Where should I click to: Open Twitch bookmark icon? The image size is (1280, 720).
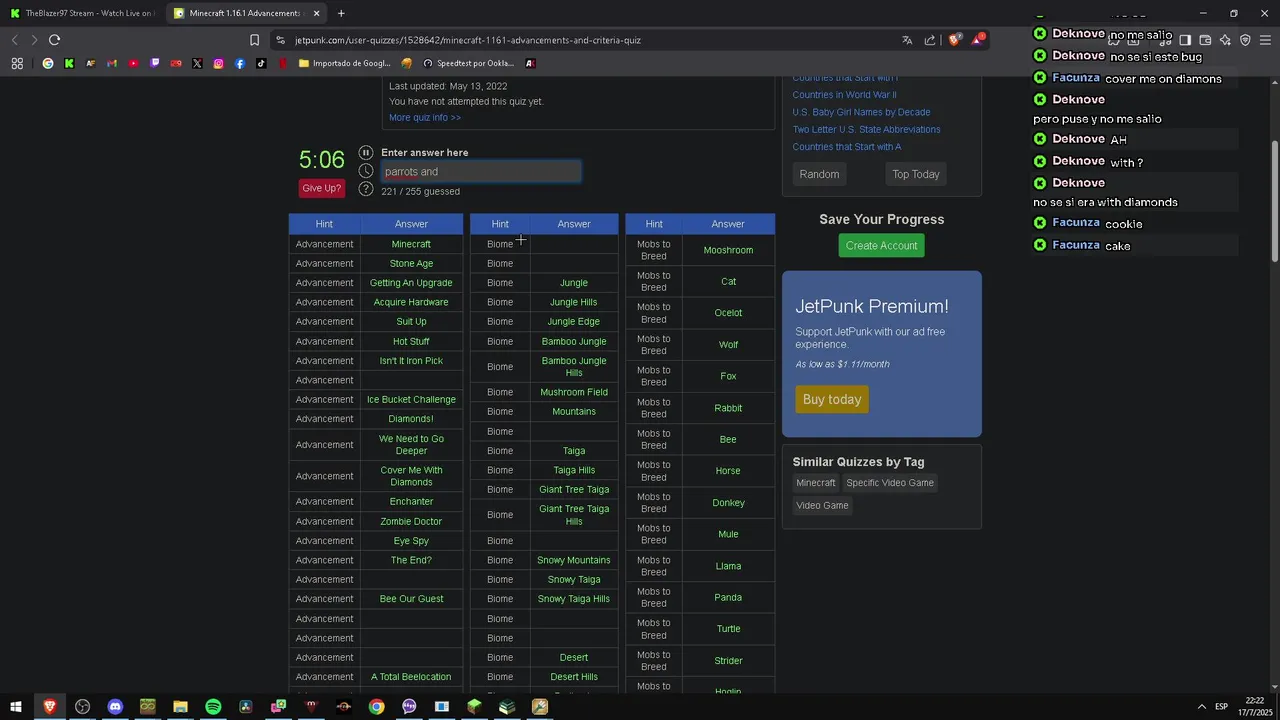click(154, 63)
